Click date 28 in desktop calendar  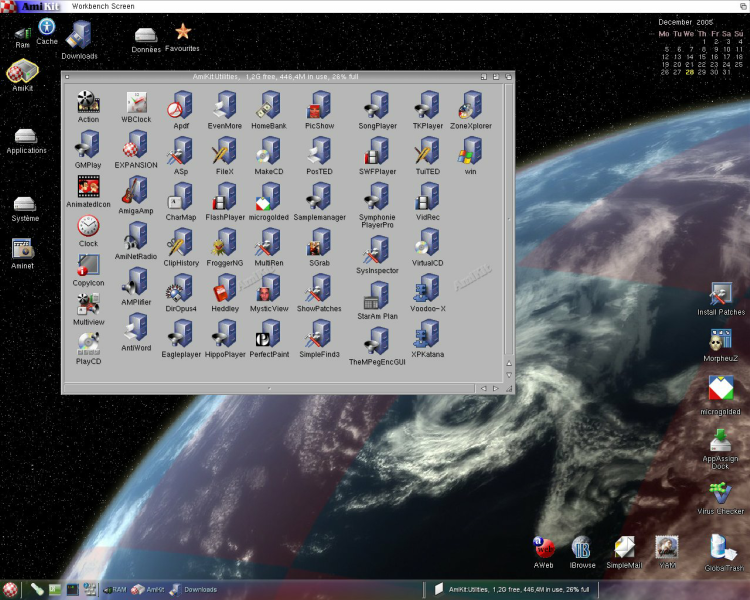[689, 72]
